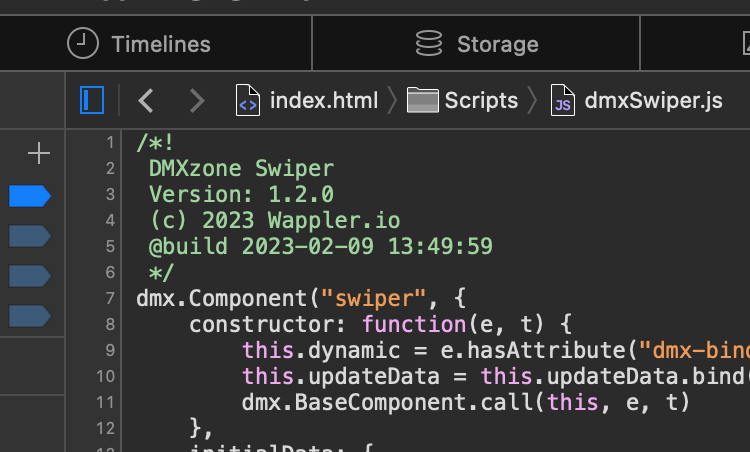Toggle the navigation sidebar button
The image size is (750, 452).
click(x=92, y=100)
